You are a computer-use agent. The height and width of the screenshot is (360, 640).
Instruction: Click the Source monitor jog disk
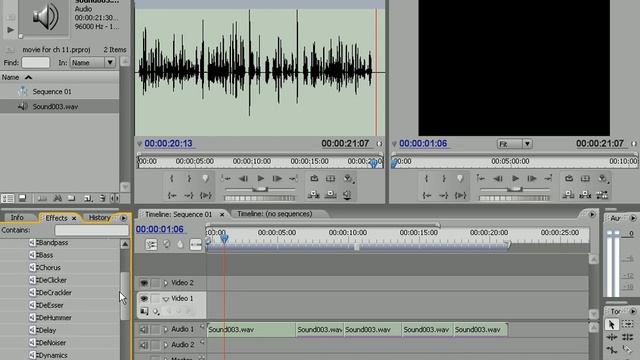pos(260,198)
